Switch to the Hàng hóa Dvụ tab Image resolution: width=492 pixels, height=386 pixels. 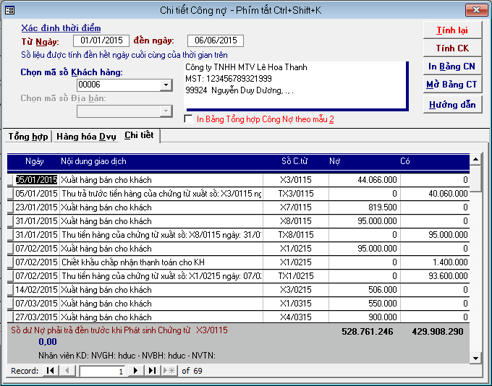[x=86, y=137]
